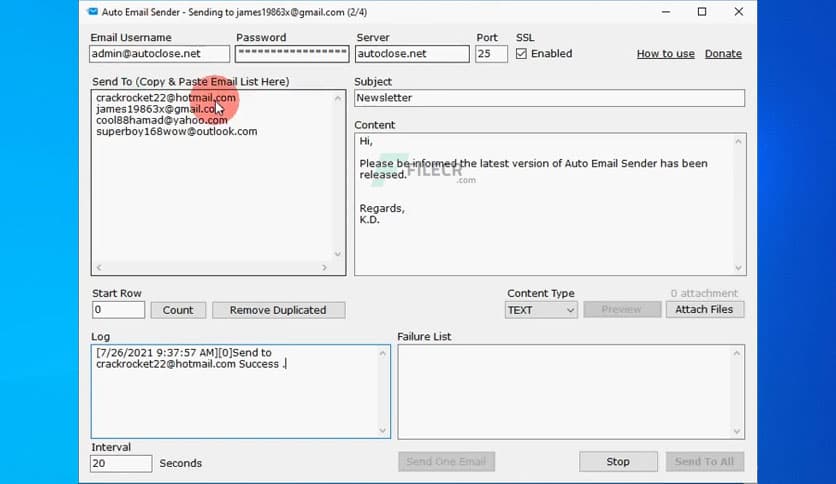This screenshot has height=484, width=836.
Task: Select crackrocket22@hotmail.com in the Send To list
Action: 166,98
